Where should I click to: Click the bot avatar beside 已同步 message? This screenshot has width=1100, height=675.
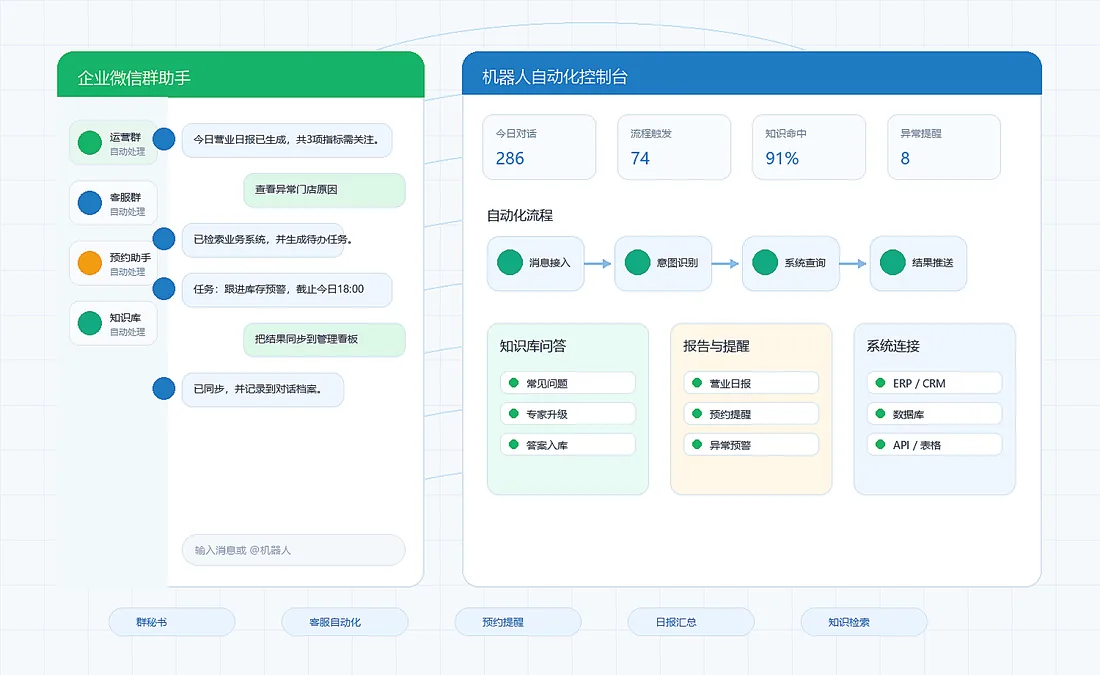(164, 388)
